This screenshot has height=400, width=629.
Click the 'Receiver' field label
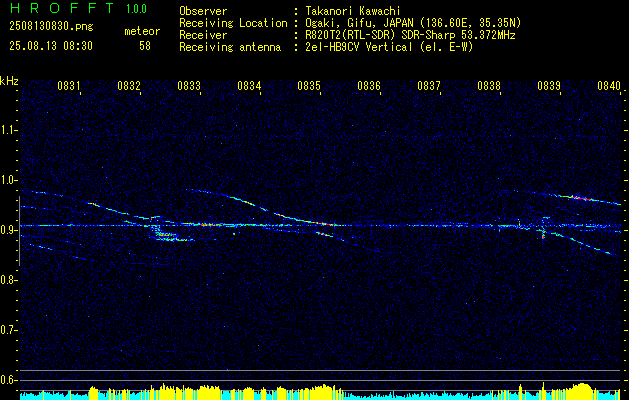click(203, 35)
